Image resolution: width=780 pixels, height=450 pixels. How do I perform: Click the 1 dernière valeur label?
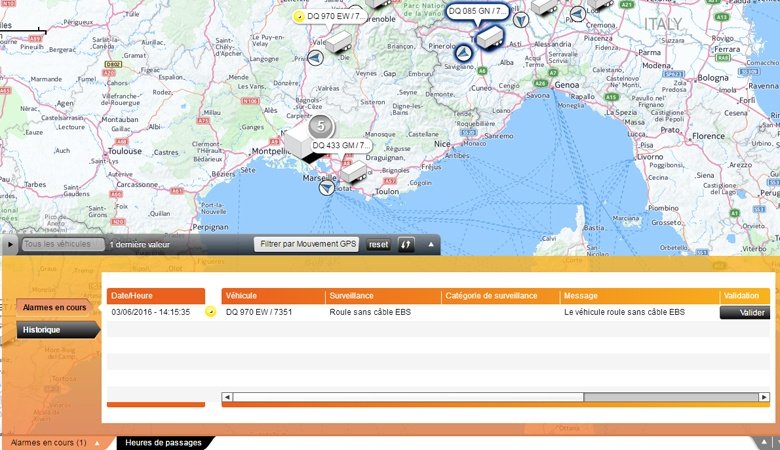click(140, 245)
